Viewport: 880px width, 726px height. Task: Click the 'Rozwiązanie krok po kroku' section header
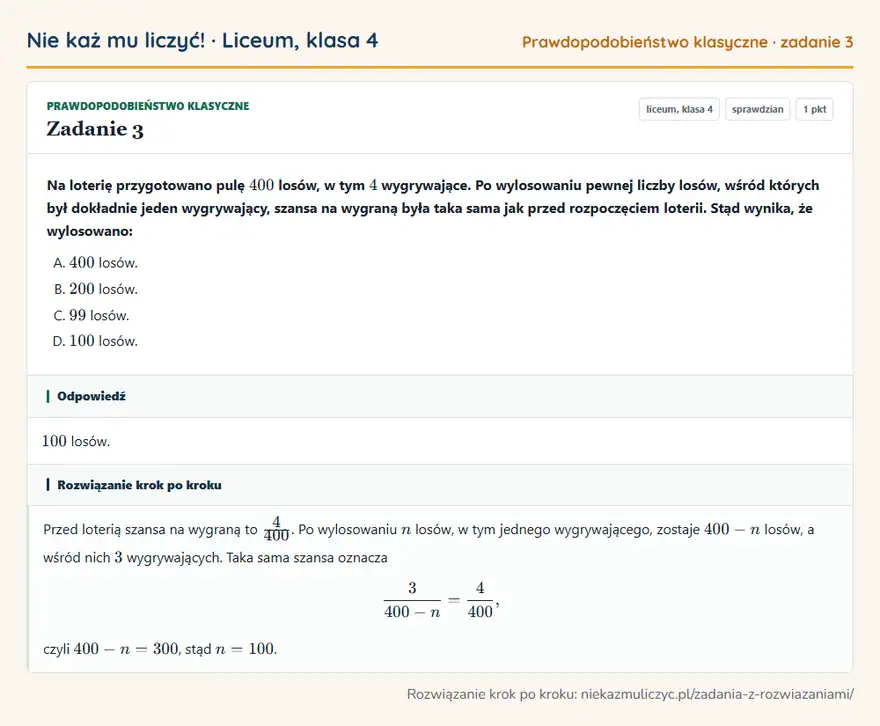click(x=440, y=485)
